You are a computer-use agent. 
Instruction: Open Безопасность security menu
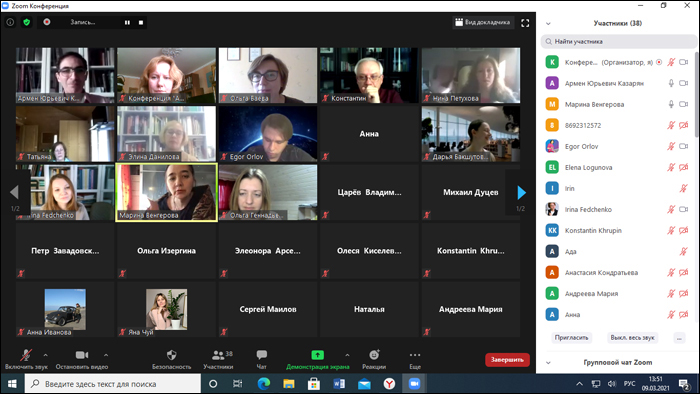click(x=171, y=359)
